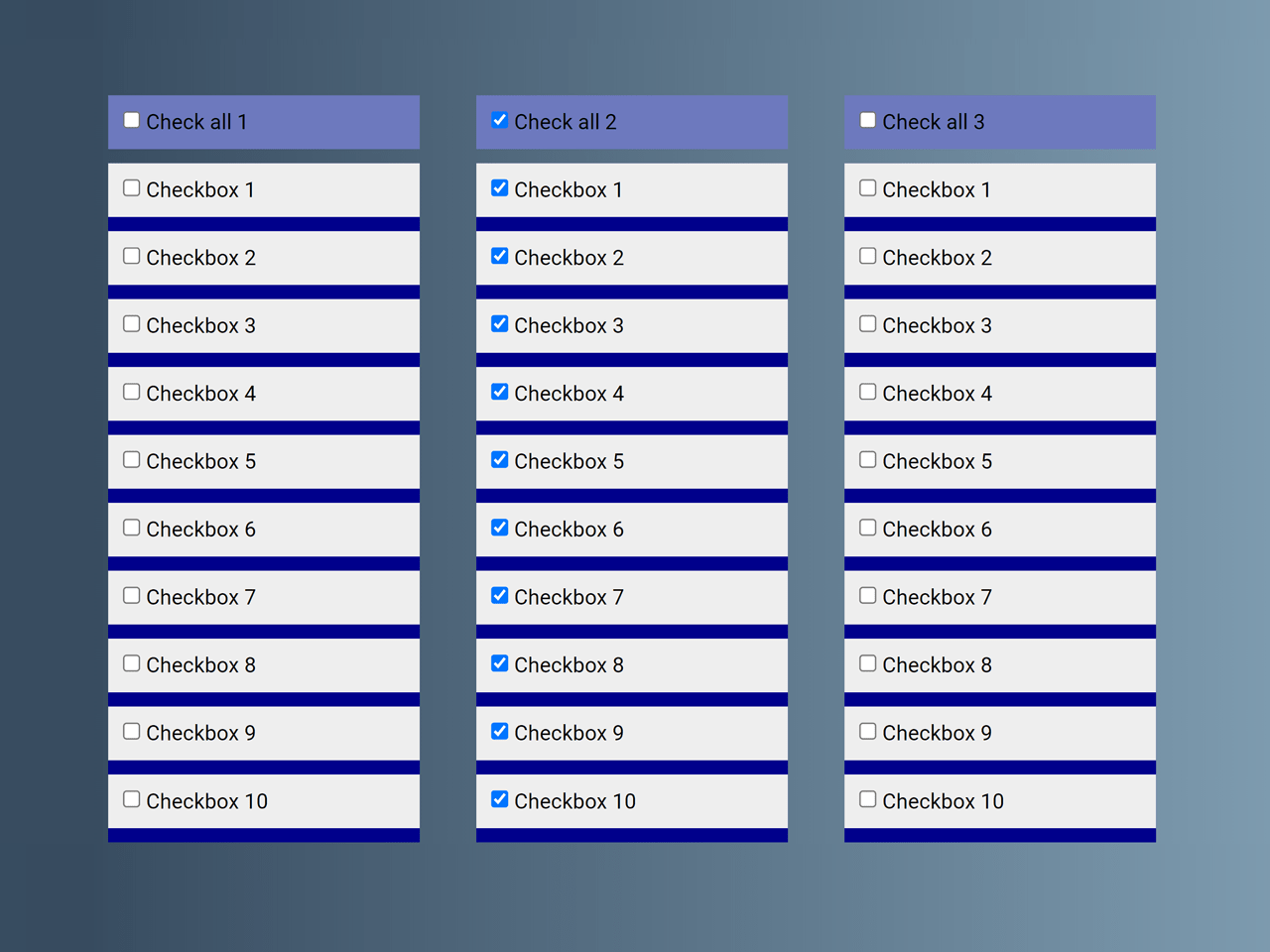Check Checkbox 6 in the third column
This screenshot has height=952, width=1270.
click(867, 527)
